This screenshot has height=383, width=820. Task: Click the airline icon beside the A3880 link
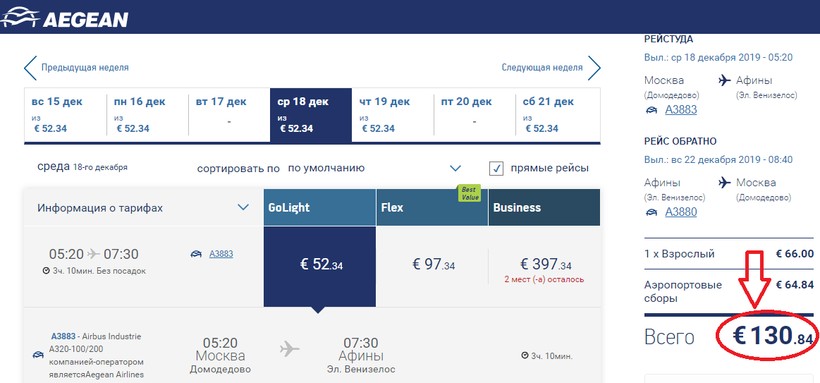click(x=652, y=212)
